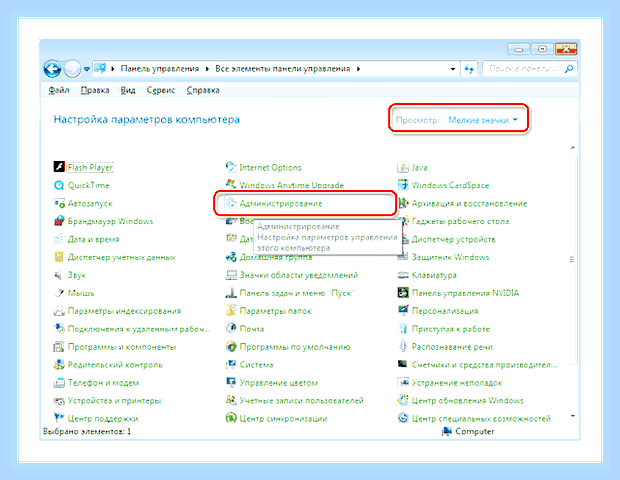Image resolution: width=620 pixels, height=480 pixels.
Task: Click the Панель управления NVIDIA icon
Action: coord(403,293)
